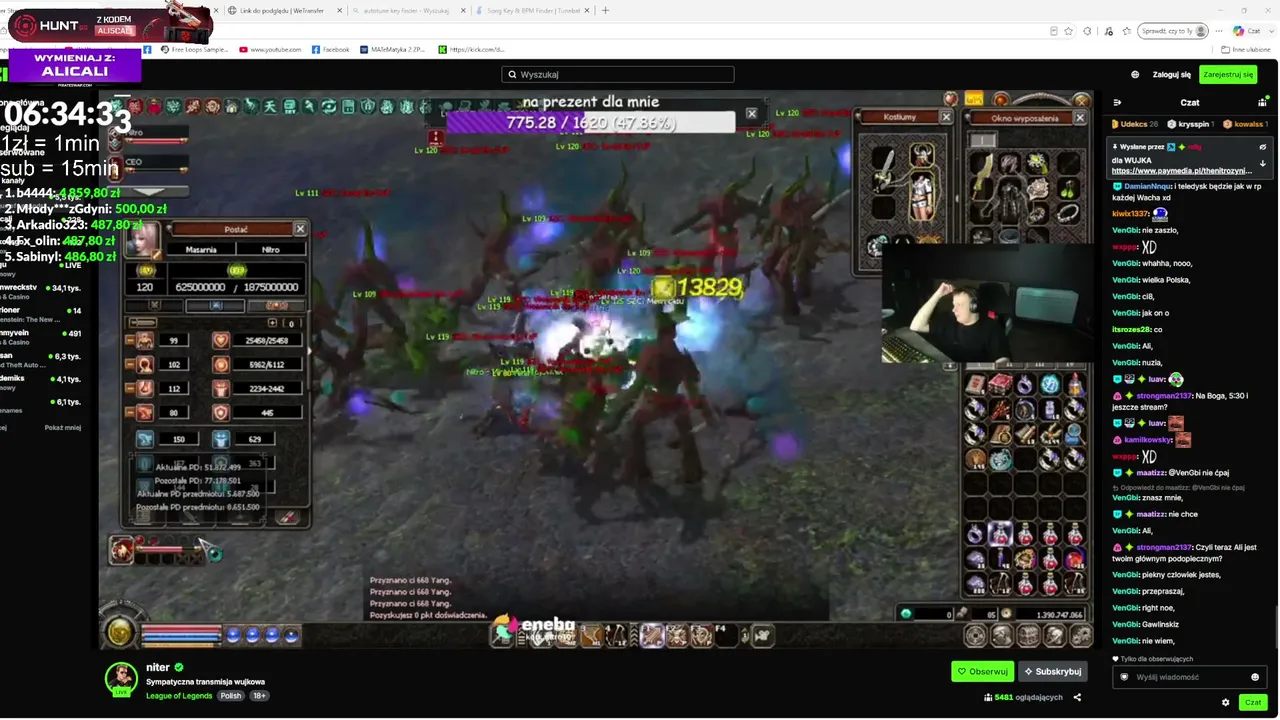
Task: Open the kick.com bookmark
Action: [x=471, y=49]
